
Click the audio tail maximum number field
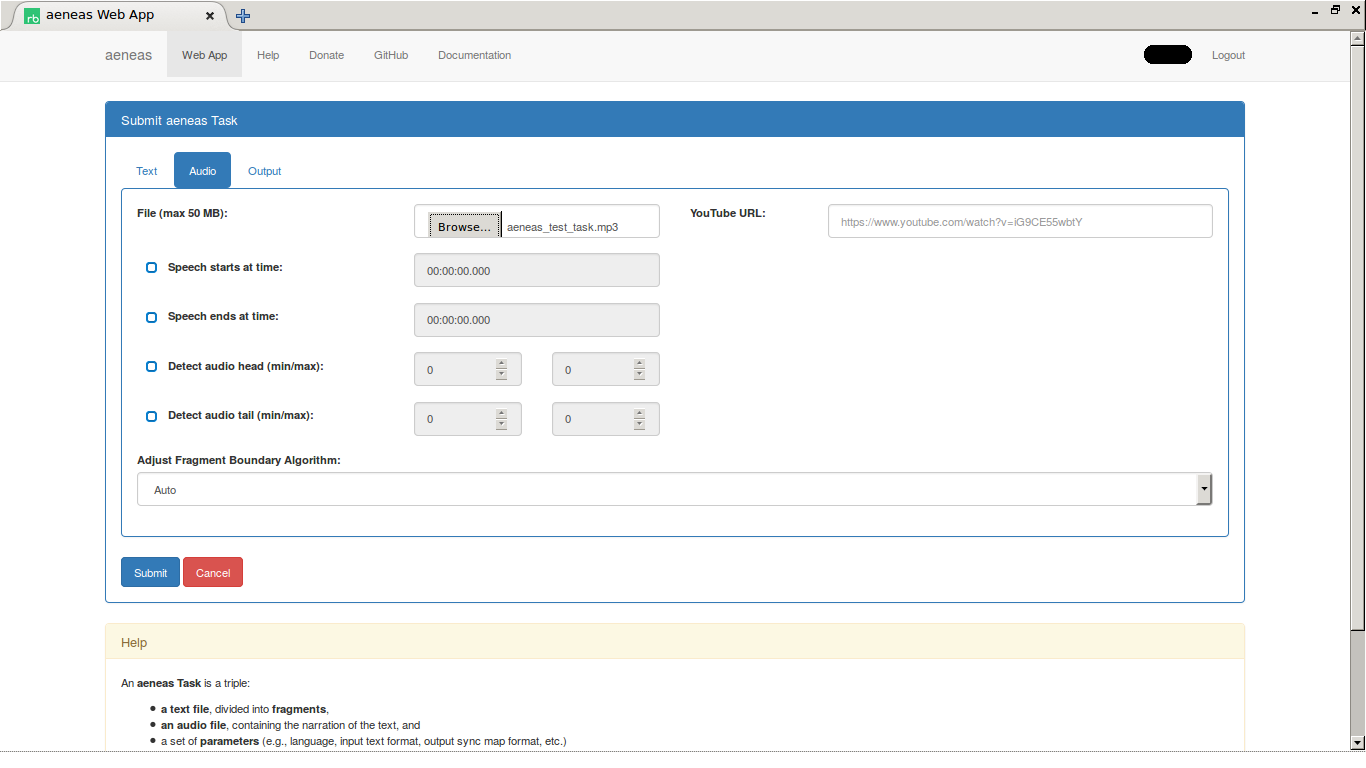(x=606, y=419)
